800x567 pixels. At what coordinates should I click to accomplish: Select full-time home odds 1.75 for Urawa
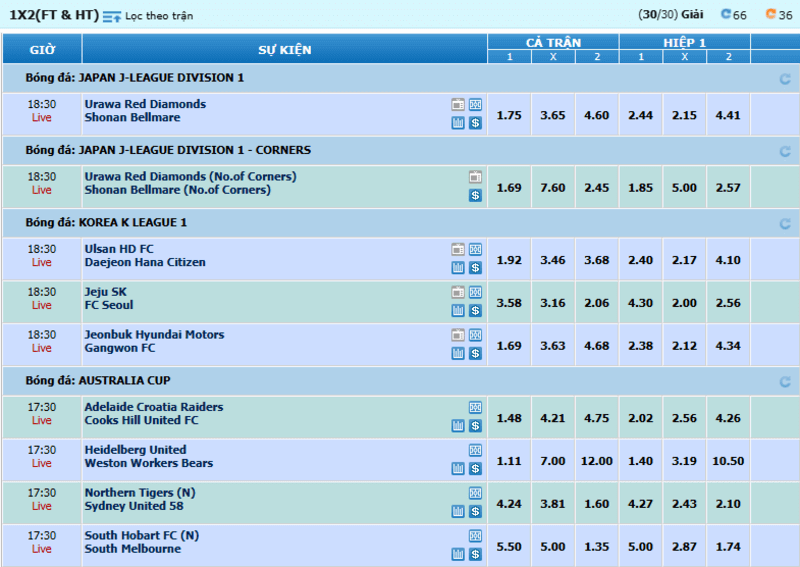tap(509, 115)
